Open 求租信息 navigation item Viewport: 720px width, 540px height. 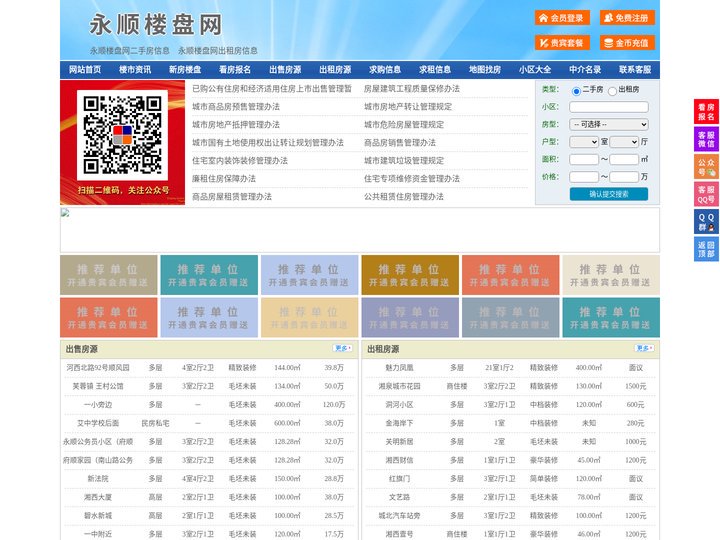[435, 70]
